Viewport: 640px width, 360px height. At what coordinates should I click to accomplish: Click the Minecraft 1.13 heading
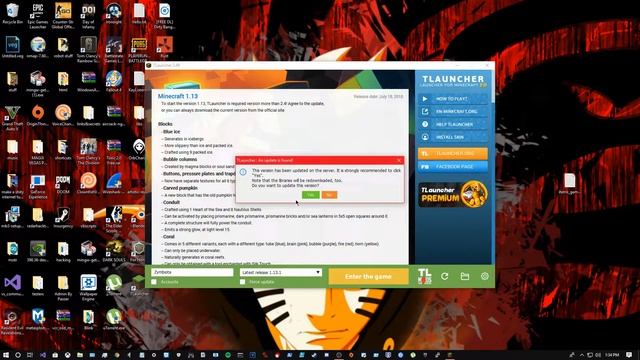pyautogui.click(x=178, y=96)
